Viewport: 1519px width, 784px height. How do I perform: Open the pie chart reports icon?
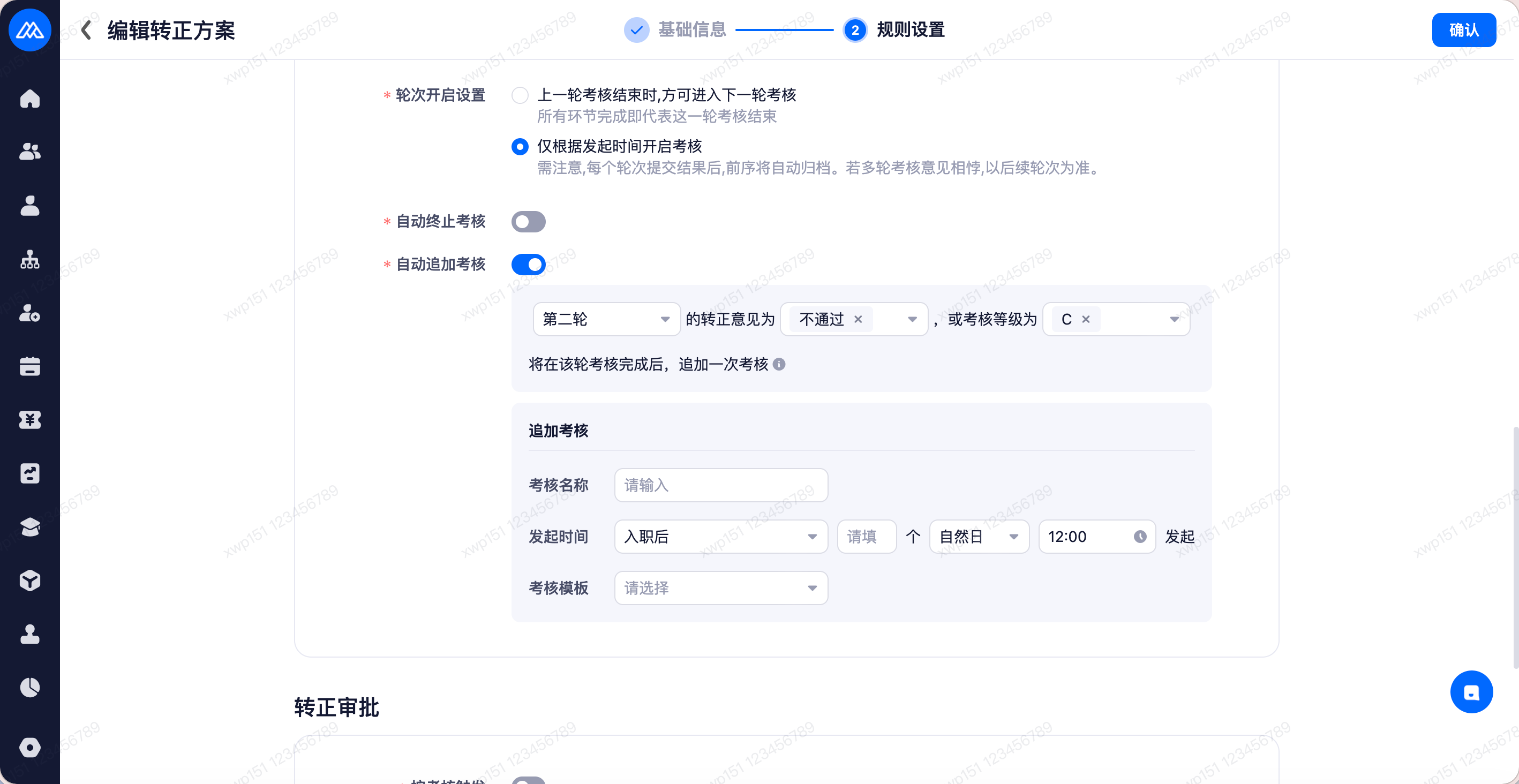(29, 687)
